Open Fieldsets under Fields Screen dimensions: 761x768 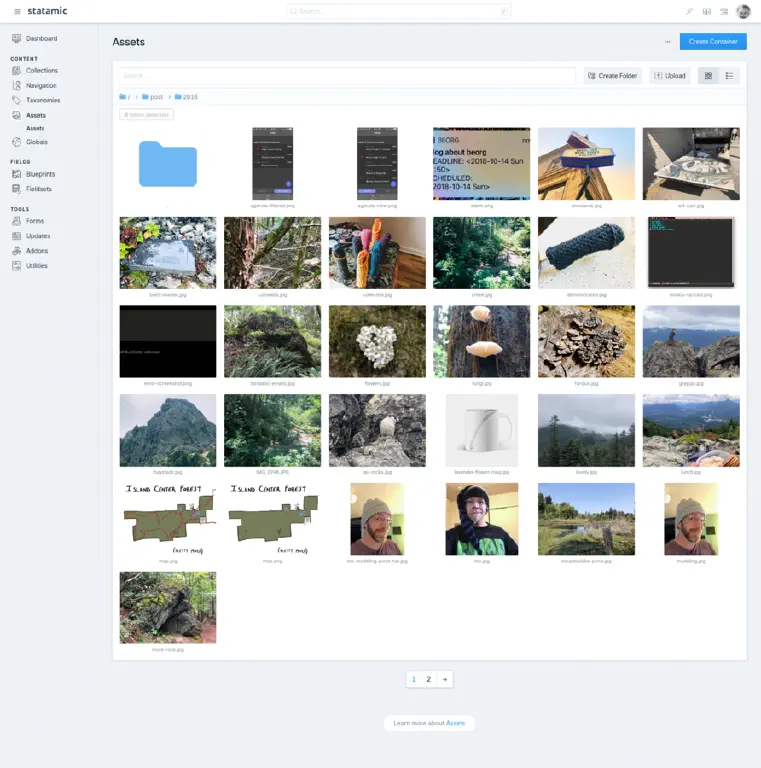click(x=32, y=189)
